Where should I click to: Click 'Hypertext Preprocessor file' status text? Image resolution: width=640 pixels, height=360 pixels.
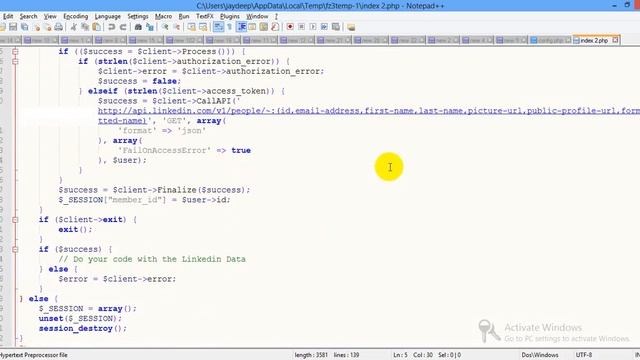tap(33, 355)
